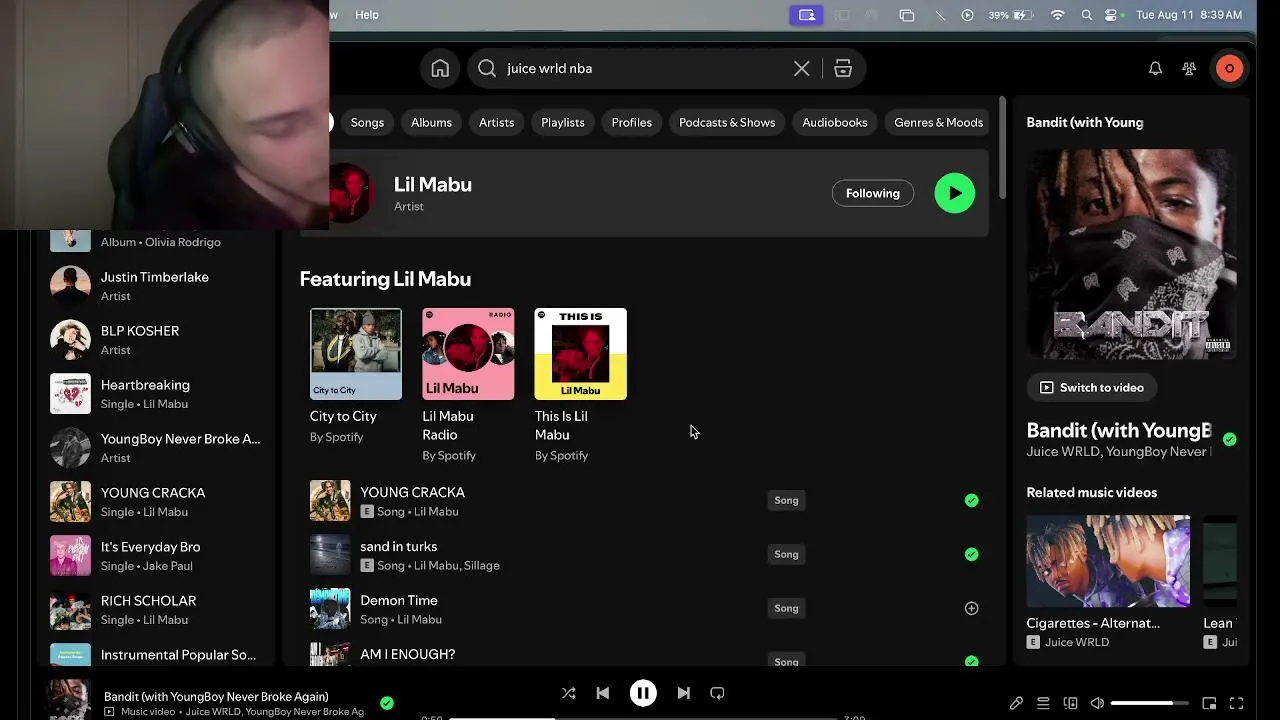1280x720 pixels.
Task: Seek on the playback progress bar
Action: pos(643,718)
